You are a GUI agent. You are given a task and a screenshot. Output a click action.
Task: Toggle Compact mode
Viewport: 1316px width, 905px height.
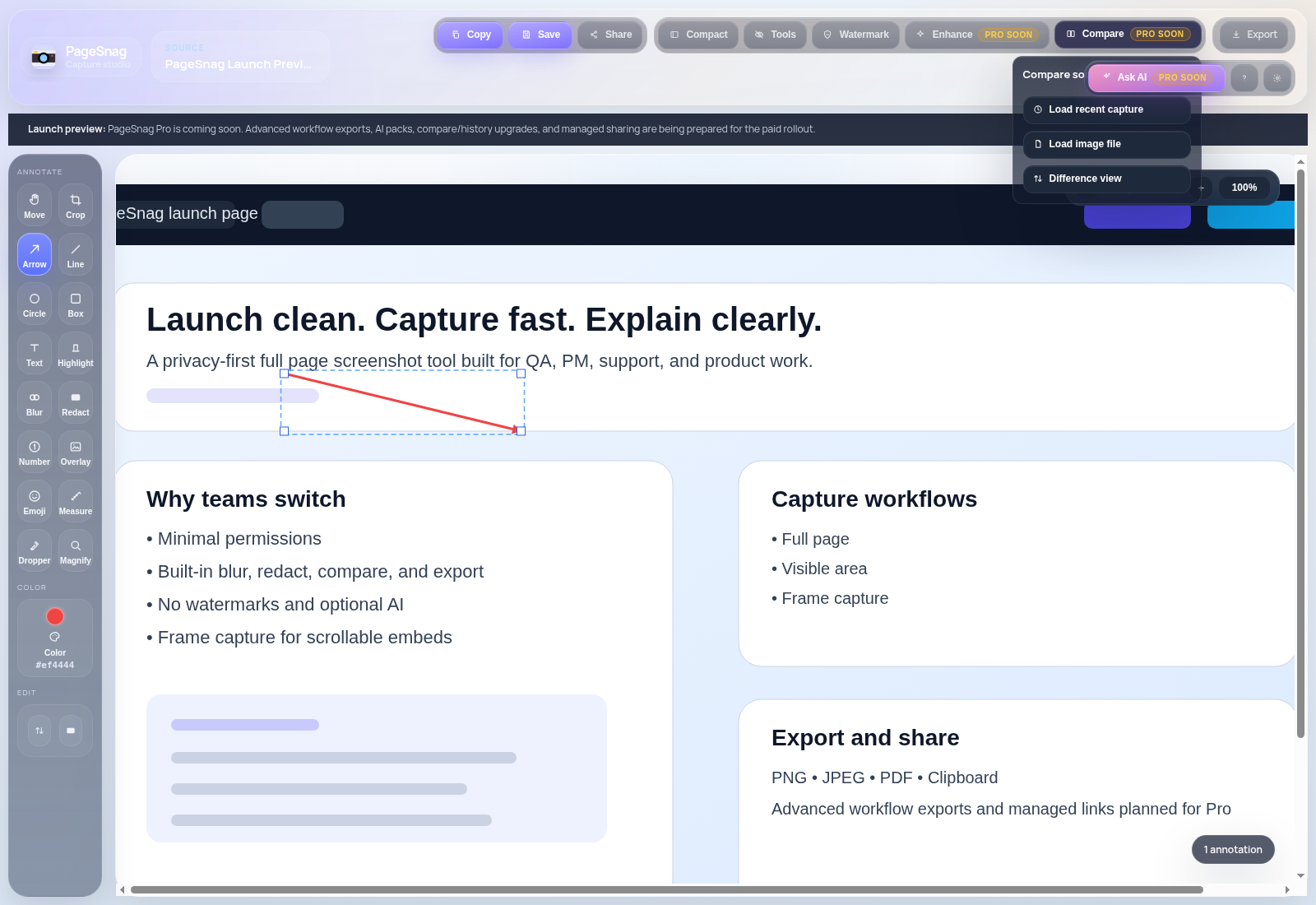tap(698, 35)
